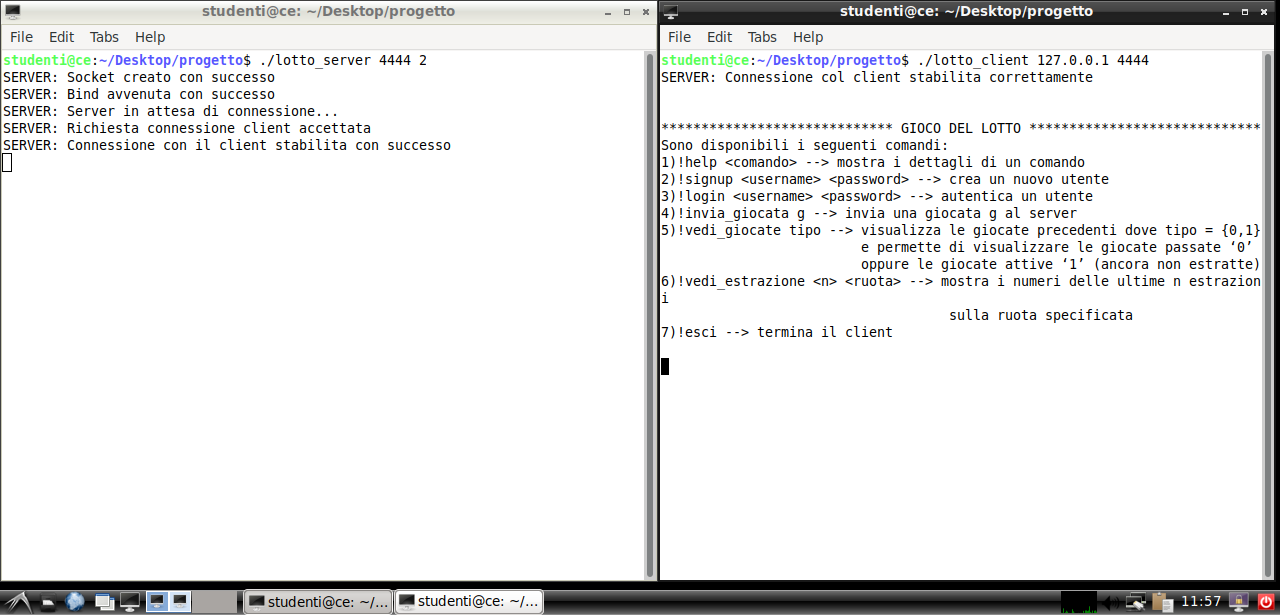Minimize the lotto_server terminal window
Viewport: 1280px width, 615px height.
click(609, 12)
